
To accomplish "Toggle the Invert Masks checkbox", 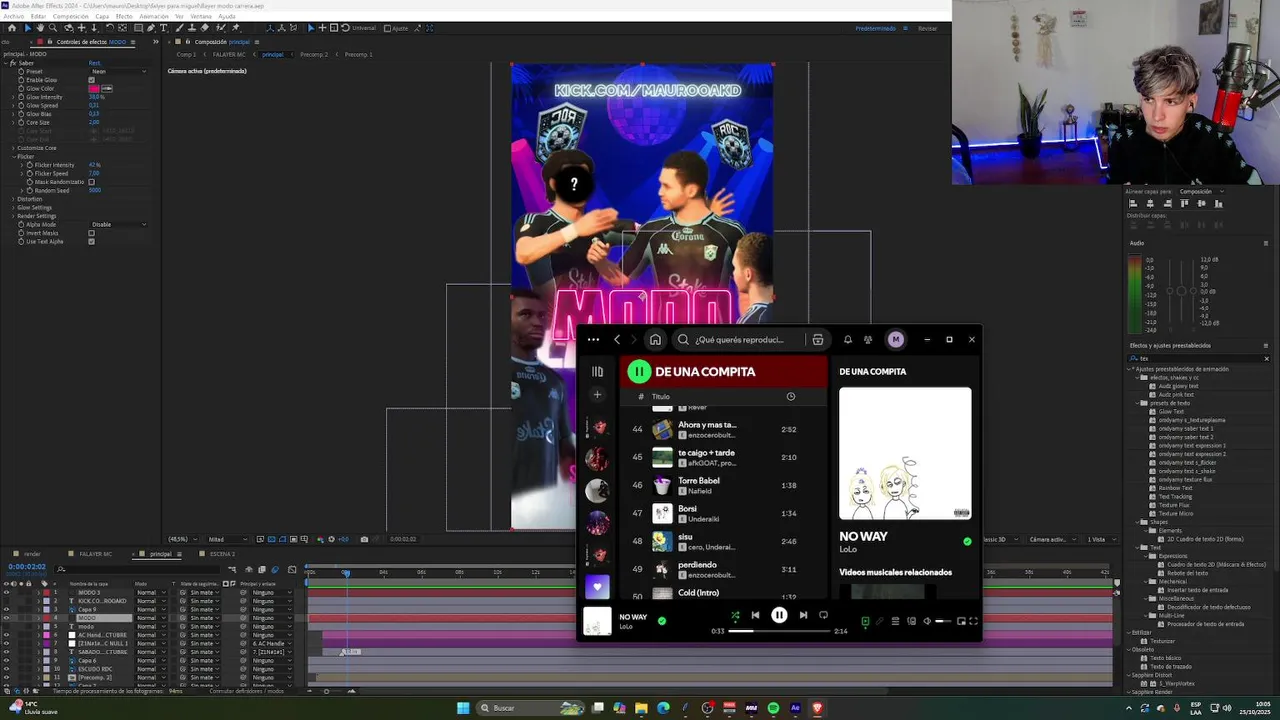I will (x=91, y=233).
